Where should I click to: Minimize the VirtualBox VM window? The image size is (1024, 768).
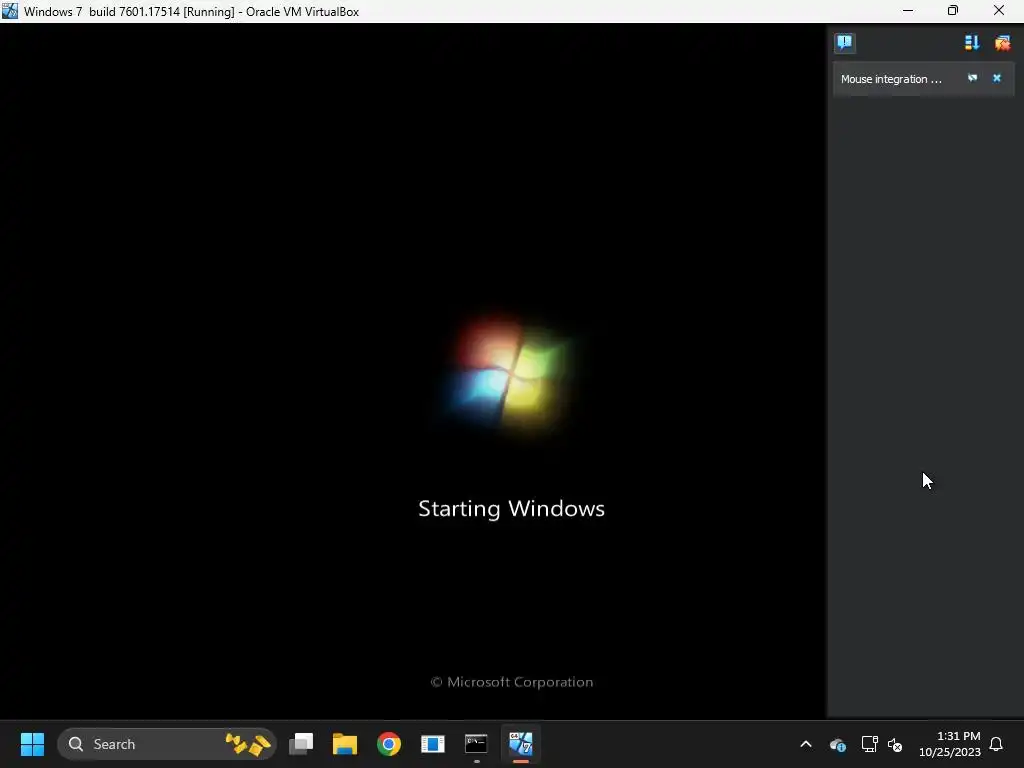(x=908, y=11)
